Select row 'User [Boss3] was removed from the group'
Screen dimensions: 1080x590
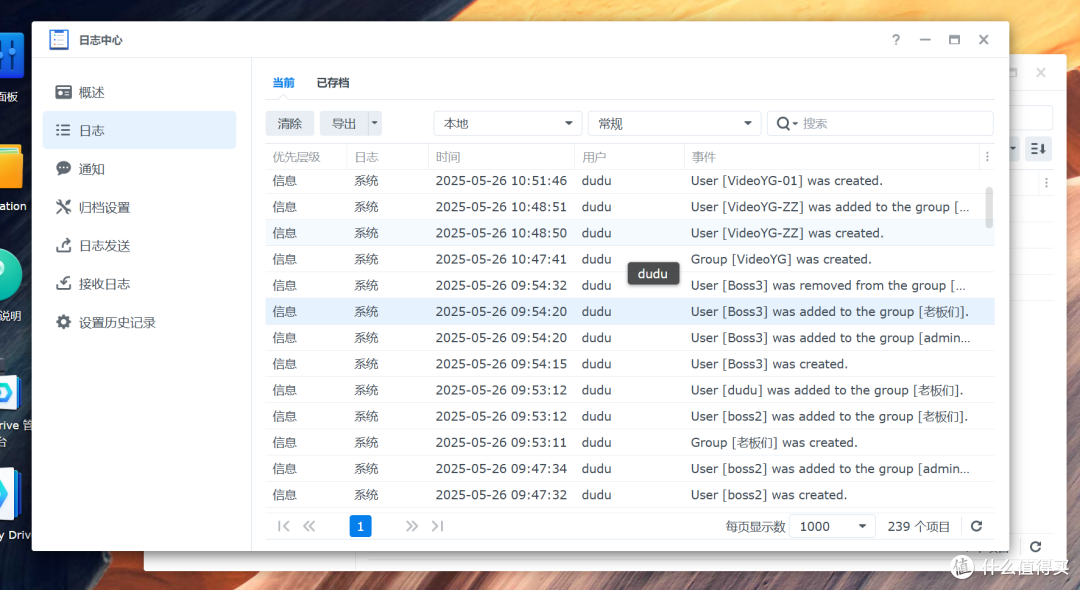tap(630, 286)
